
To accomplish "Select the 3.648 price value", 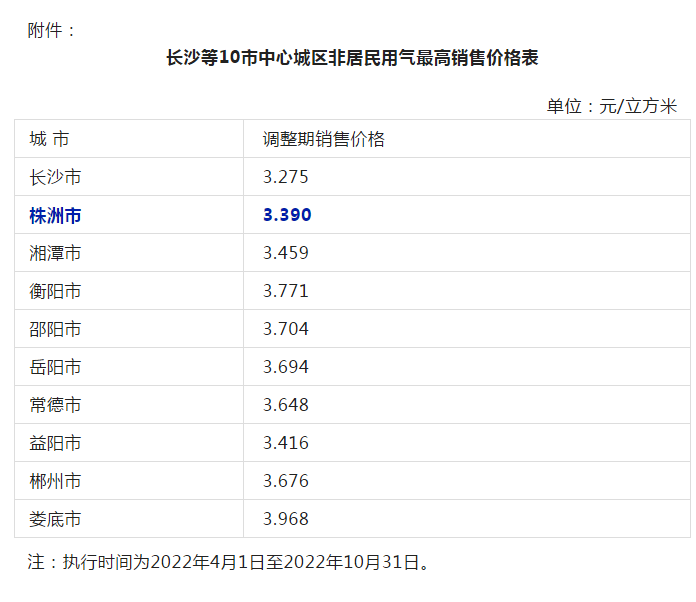I will pos(286,405).
